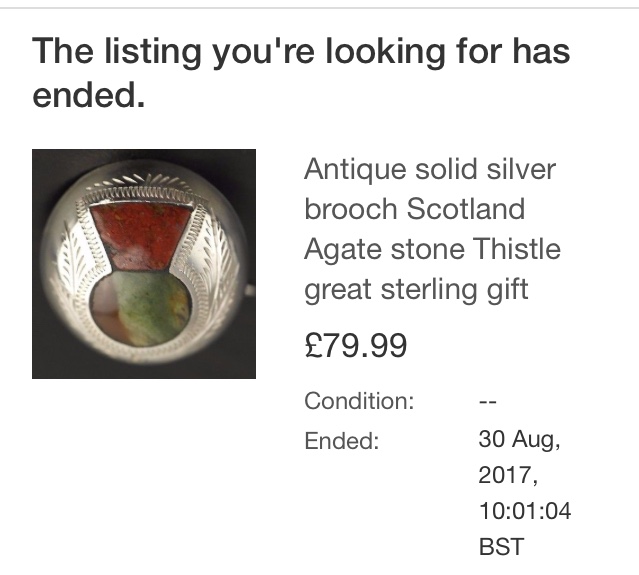Click the 'Ended:' label

[x=341, y=440]
